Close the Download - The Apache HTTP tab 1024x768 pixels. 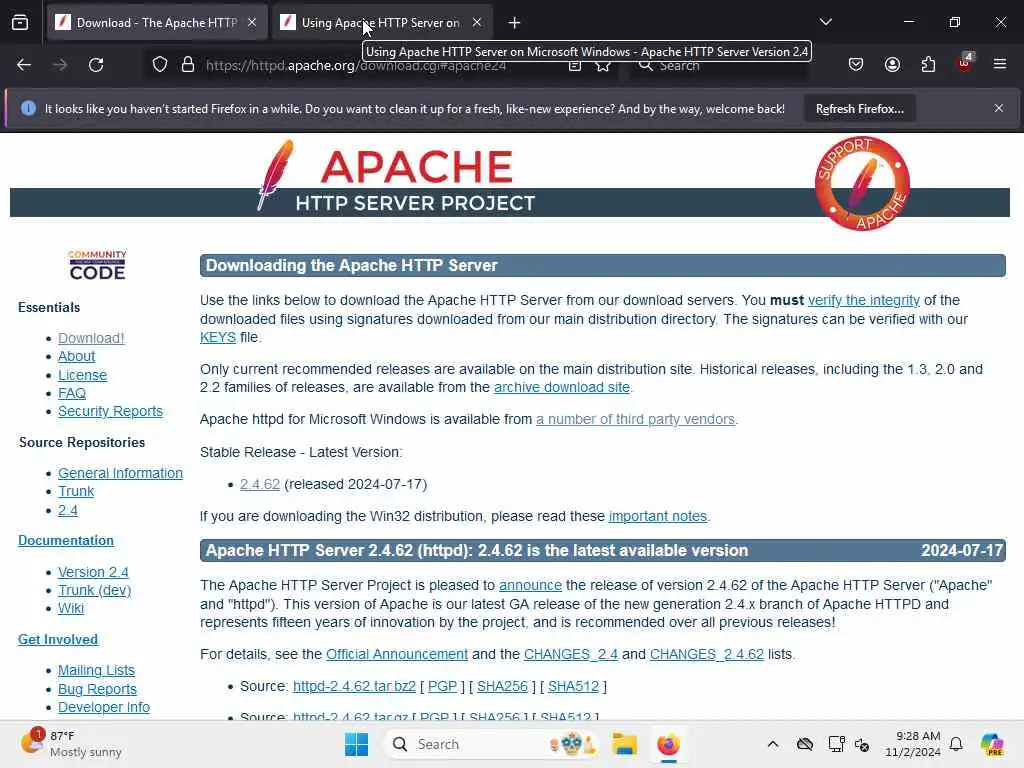coord(252,23)
